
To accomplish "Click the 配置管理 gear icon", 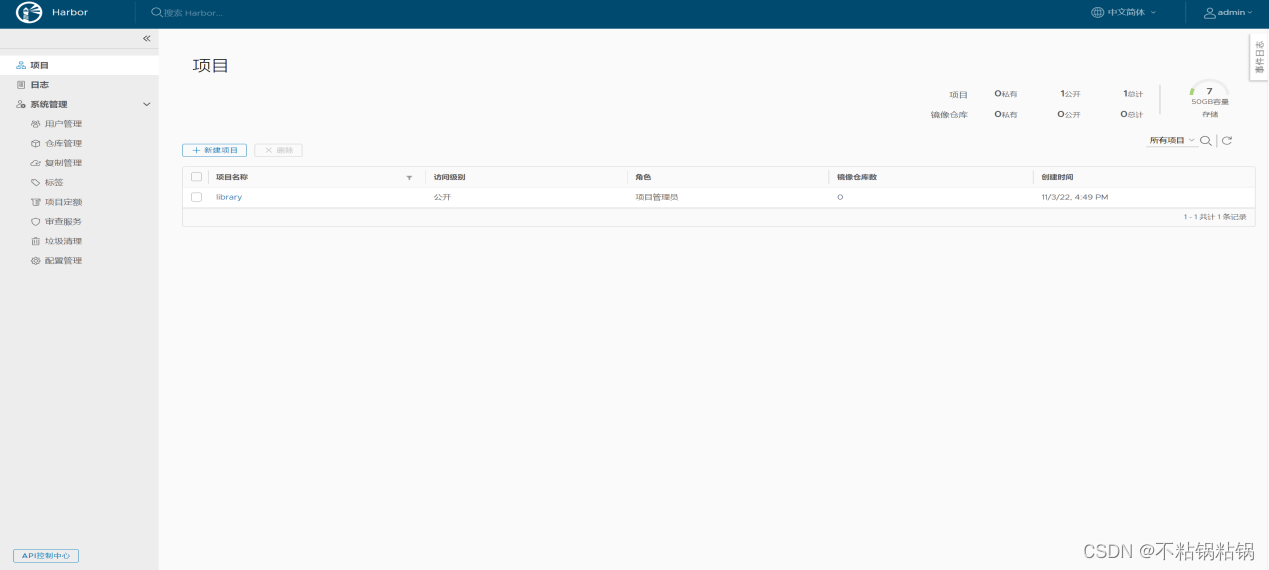I will tap(36, 260).
